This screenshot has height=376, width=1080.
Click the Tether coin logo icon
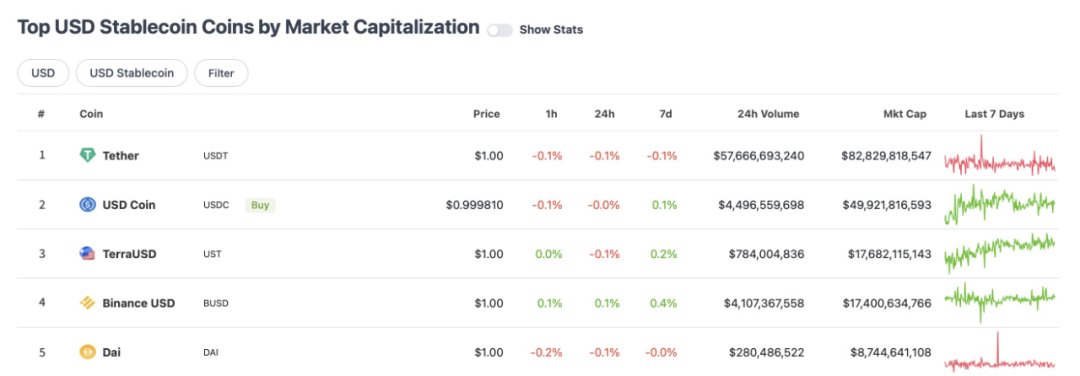pyautogui.click(x=87, y=156)
